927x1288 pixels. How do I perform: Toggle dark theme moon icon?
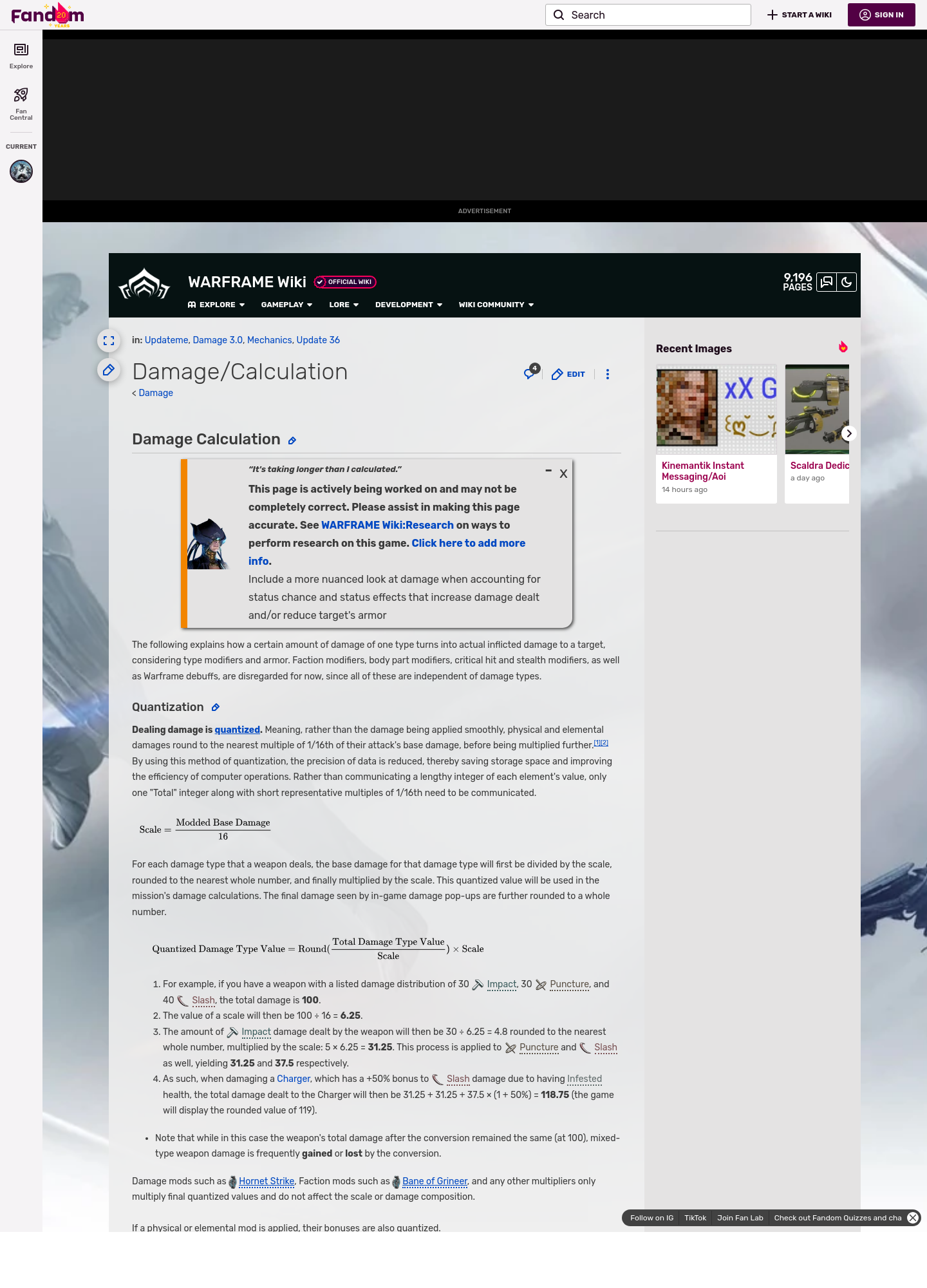[x=847, y=282]
